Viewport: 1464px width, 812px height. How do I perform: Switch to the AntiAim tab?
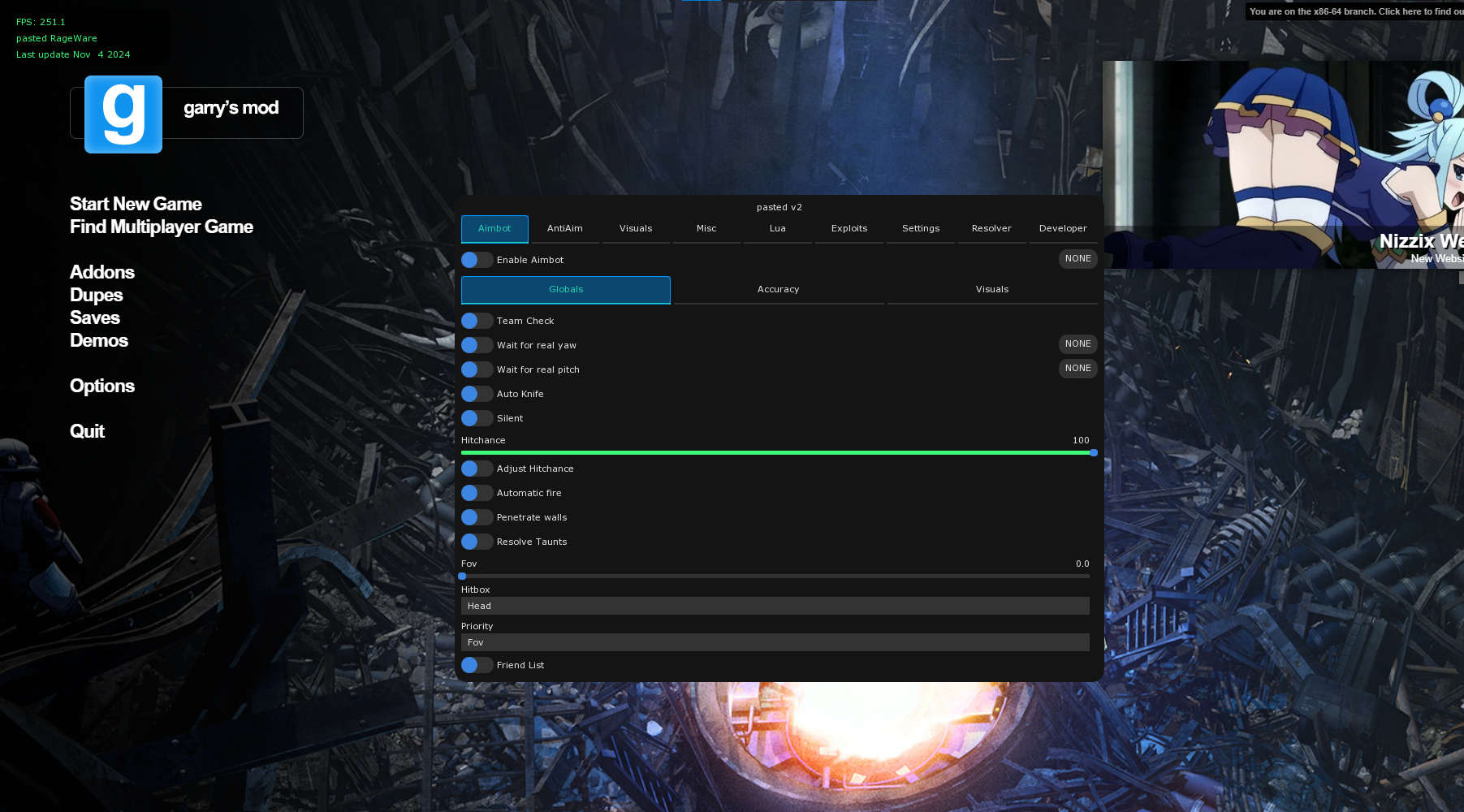pos(565,229)
